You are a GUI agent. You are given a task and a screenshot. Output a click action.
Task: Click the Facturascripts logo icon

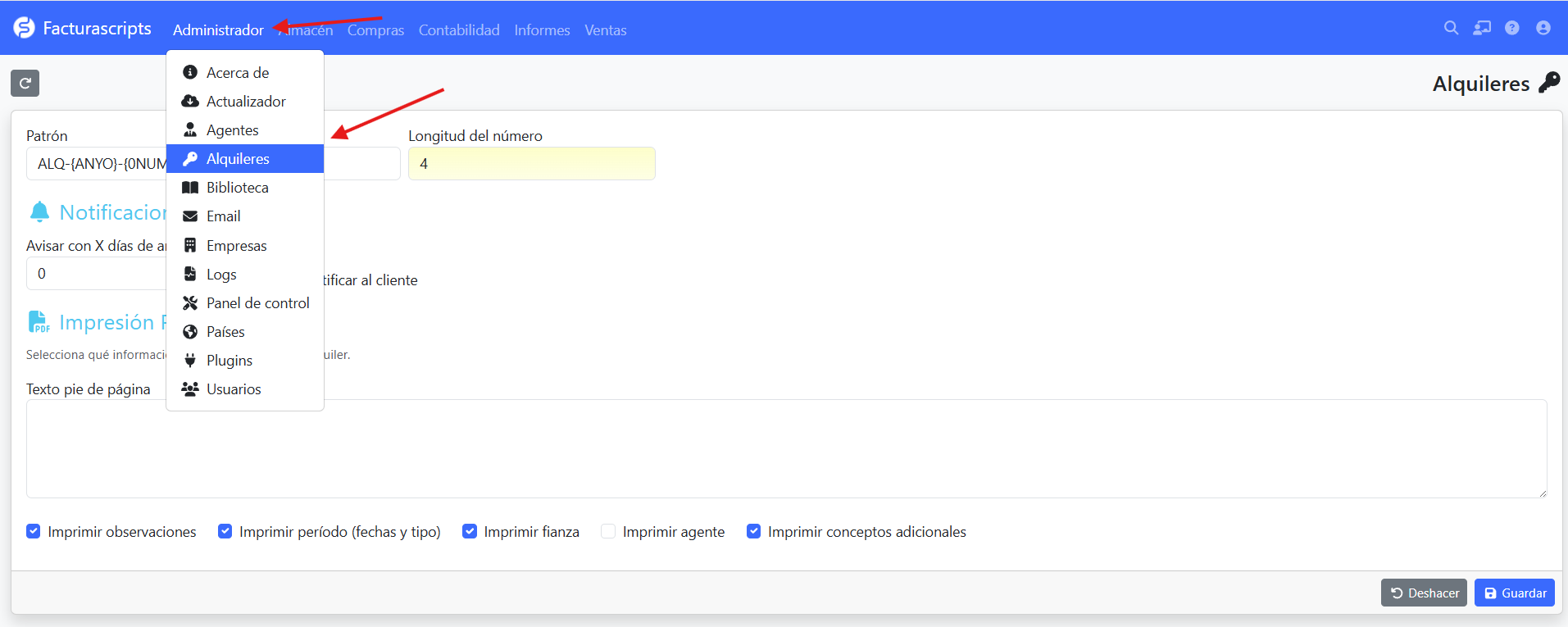25,28
